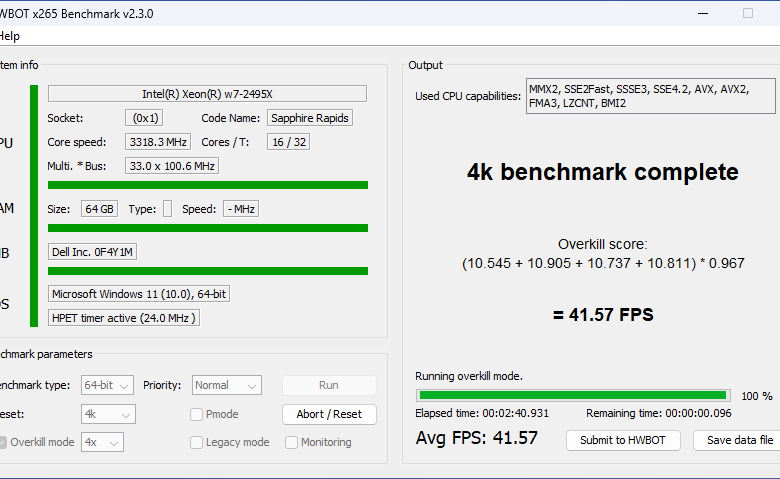Click the 64 GB memory size field
Image resolution: width=780 pixels, height=479 pixels.
point(99,209)
